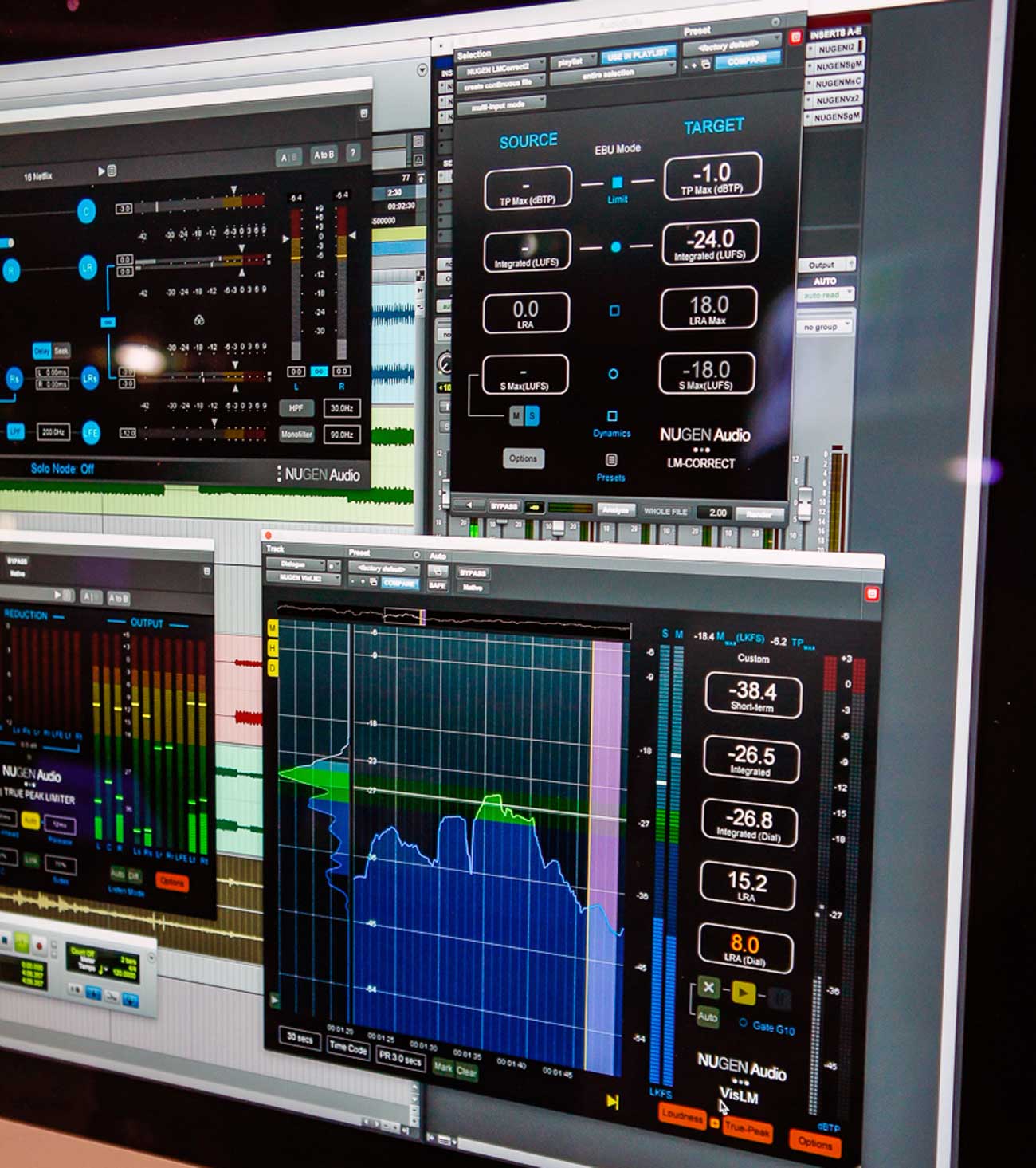
Task: Click the left arrow preview icon in footer
Action: click(469, 505)
